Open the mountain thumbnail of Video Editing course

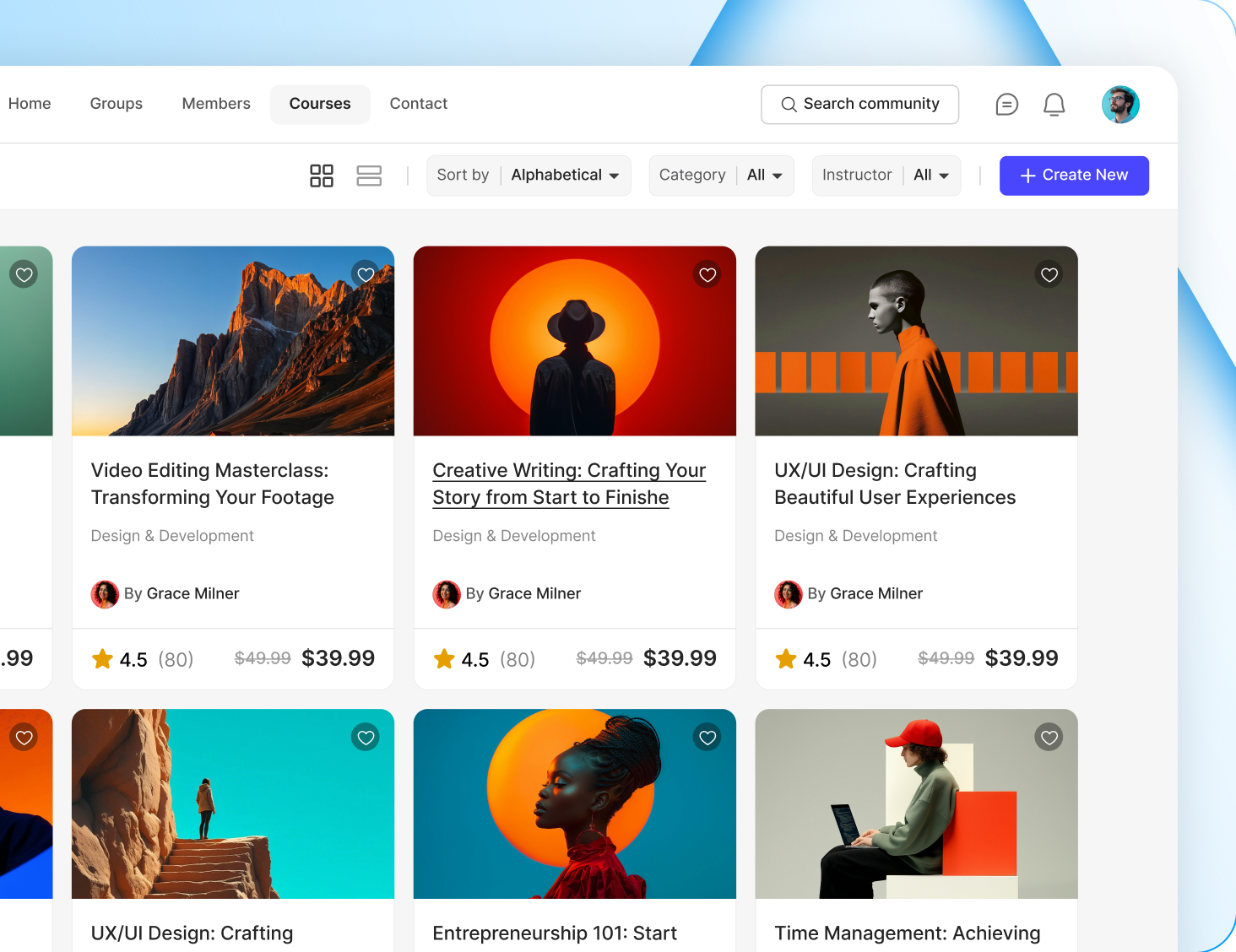(233, 341)
